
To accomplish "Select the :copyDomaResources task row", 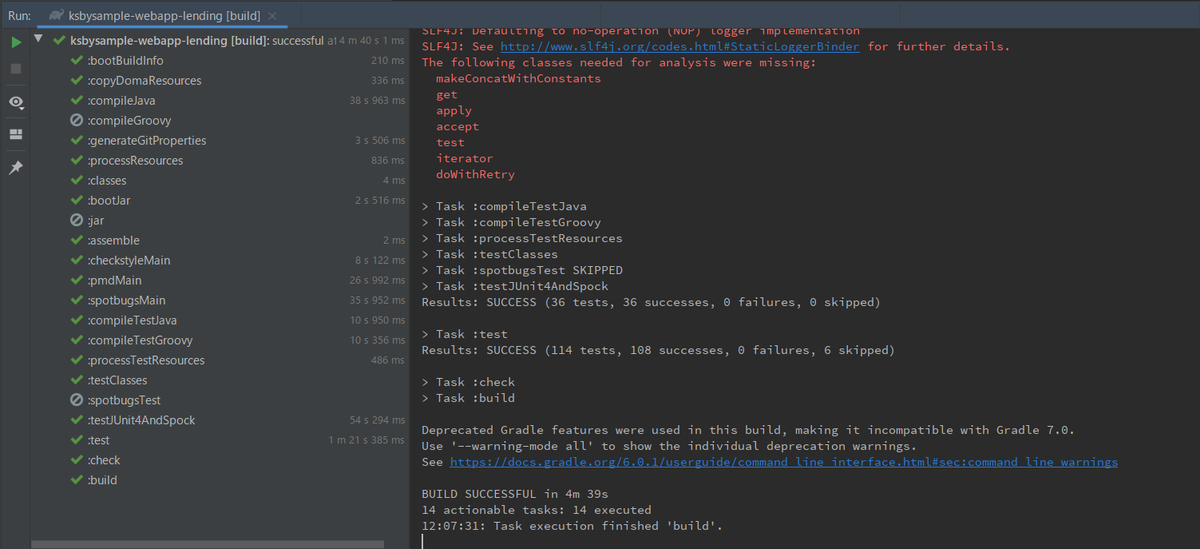I will tap(220, 80).
